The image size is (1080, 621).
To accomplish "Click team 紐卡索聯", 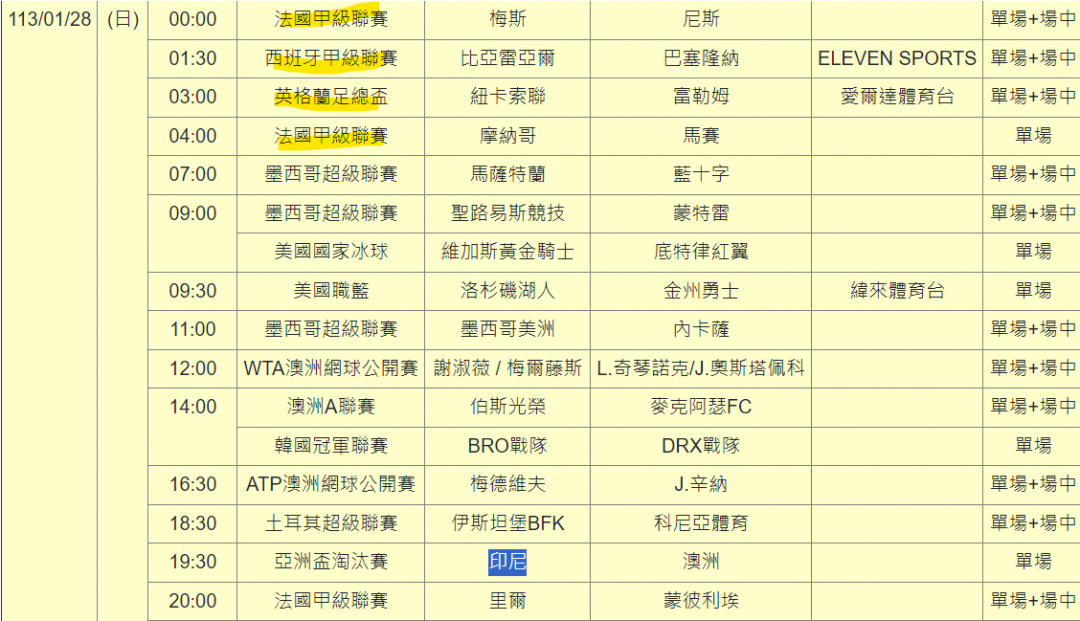I will coord(508,97).
